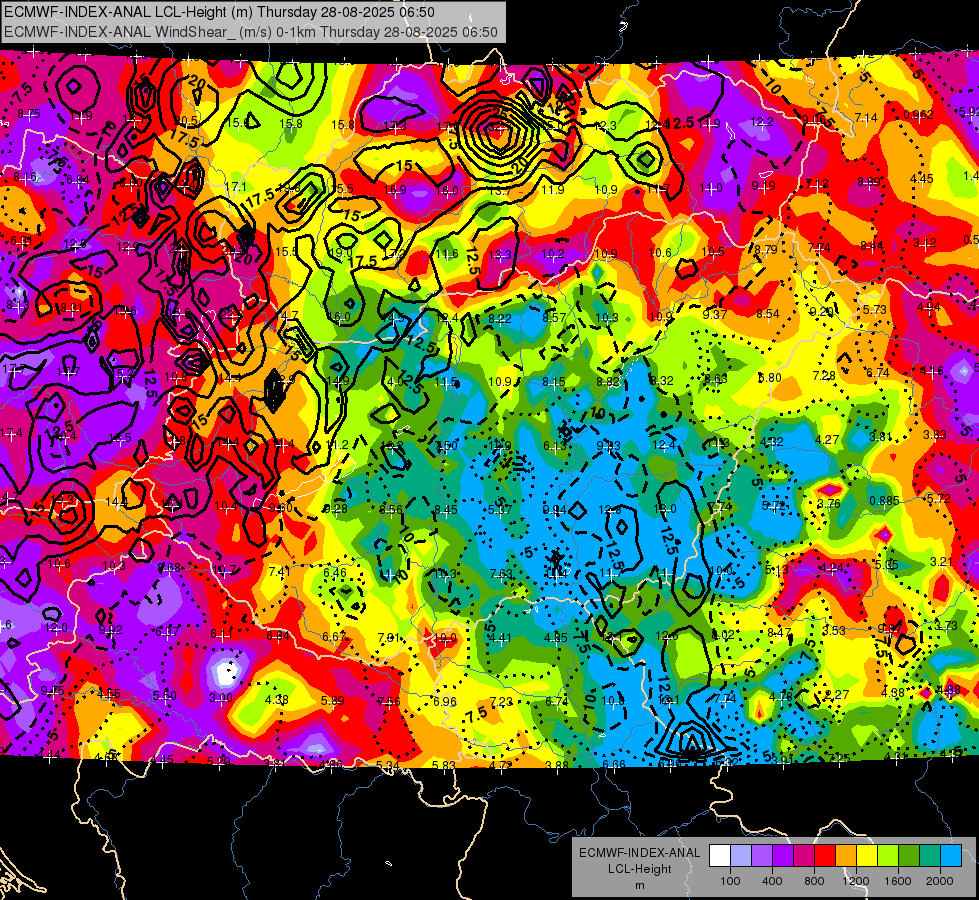
Task: Pick the vivid purple swatch right of 400
Action: pyautogui.click(x=782, y=856)
